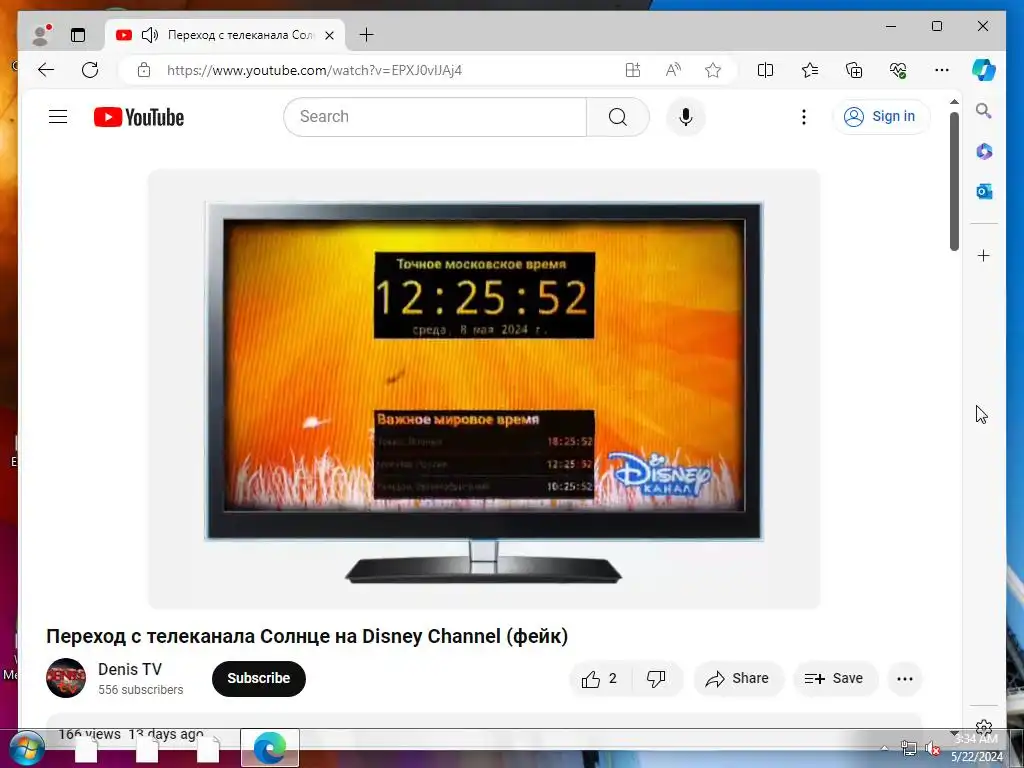
Task: Open the muted volume tray icon
Action: (933, 748)
